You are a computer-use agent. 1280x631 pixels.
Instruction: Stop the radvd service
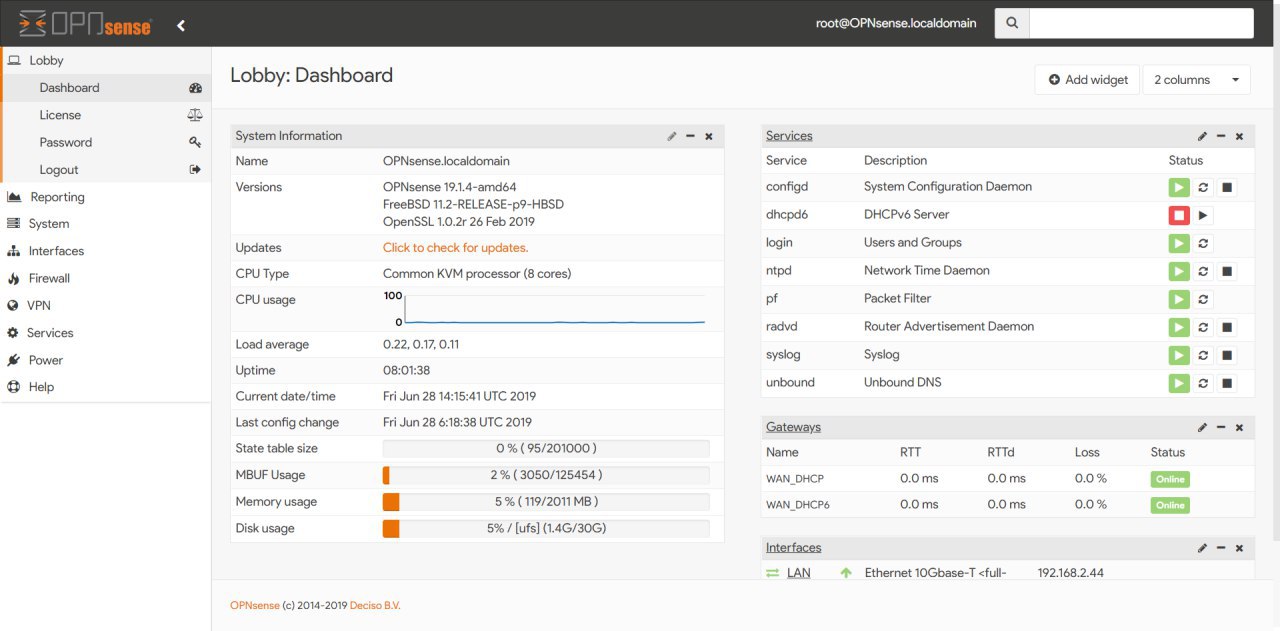tap(1228, 327)
